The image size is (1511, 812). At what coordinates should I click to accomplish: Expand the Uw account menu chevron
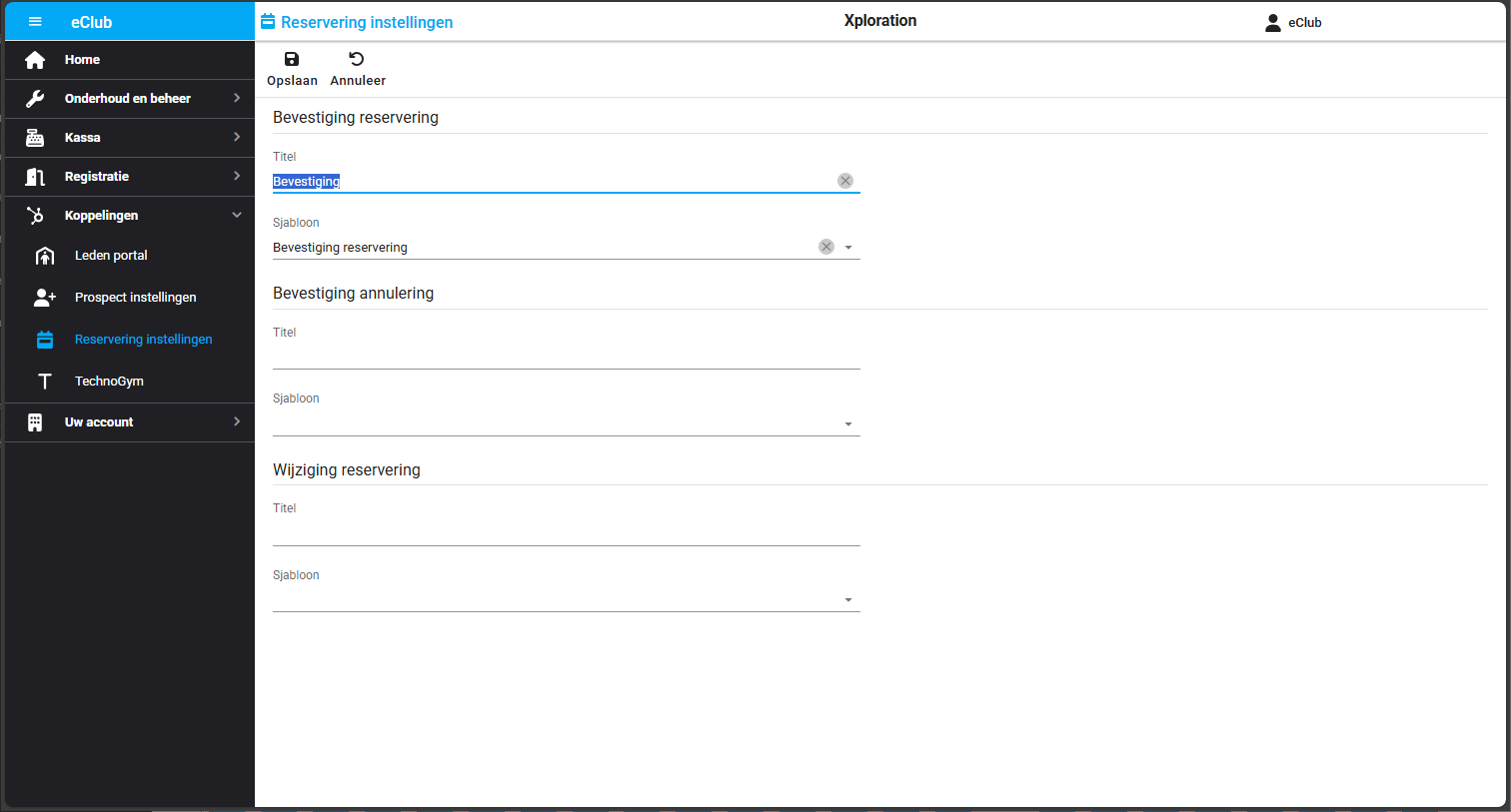237,421
